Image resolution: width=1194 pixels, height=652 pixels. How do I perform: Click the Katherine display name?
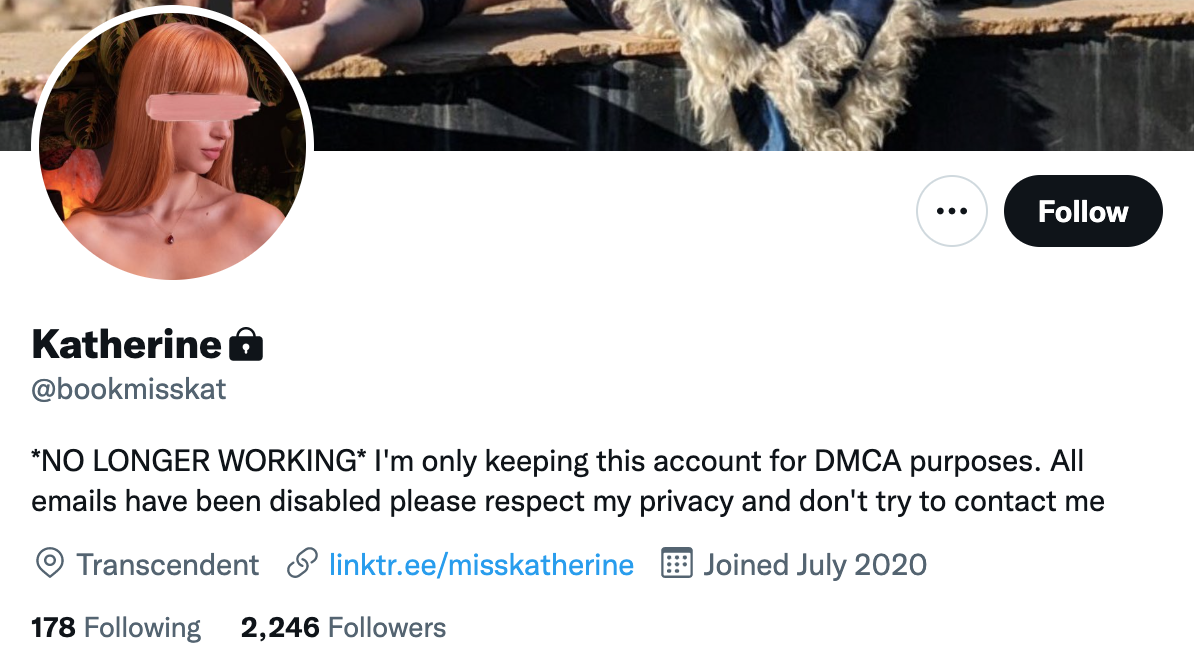point(126,344)
